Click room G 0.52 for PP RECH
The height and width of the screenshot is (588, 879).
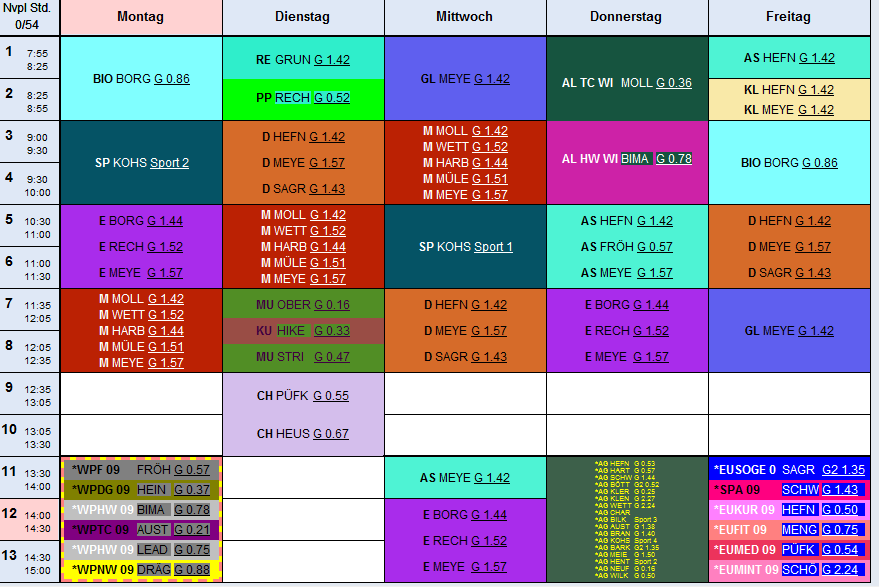coord(332,98)
